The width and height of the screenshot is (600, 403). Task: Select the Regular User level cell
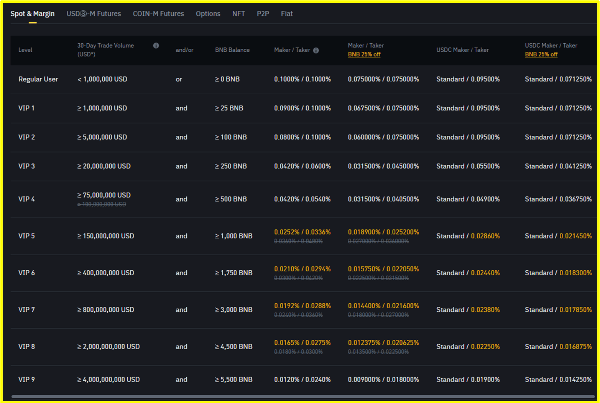[x=38, y=79]
